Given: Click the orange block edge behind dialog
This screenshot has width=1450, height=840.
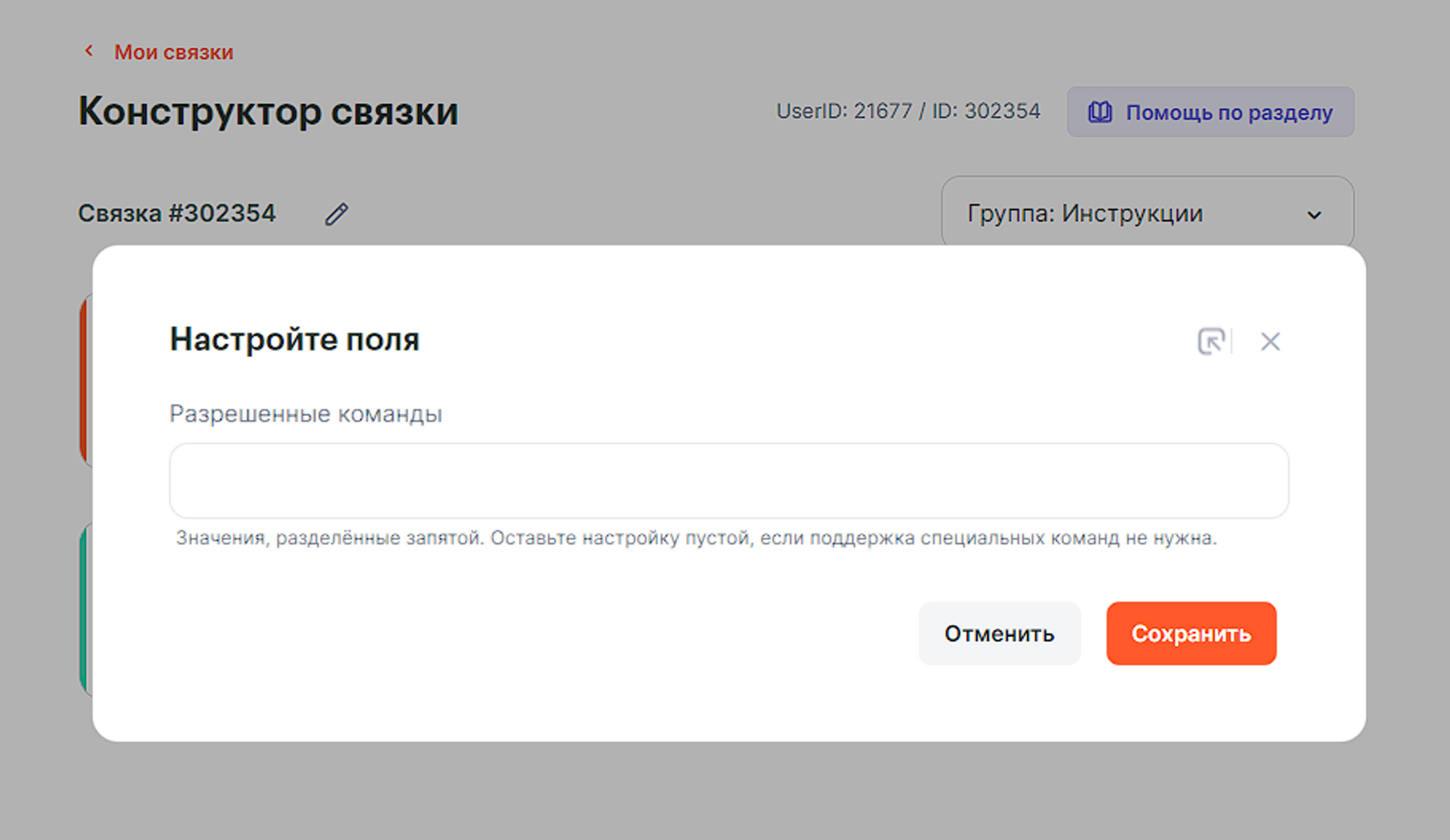Looking at the screenshot, I should point(84,381).
